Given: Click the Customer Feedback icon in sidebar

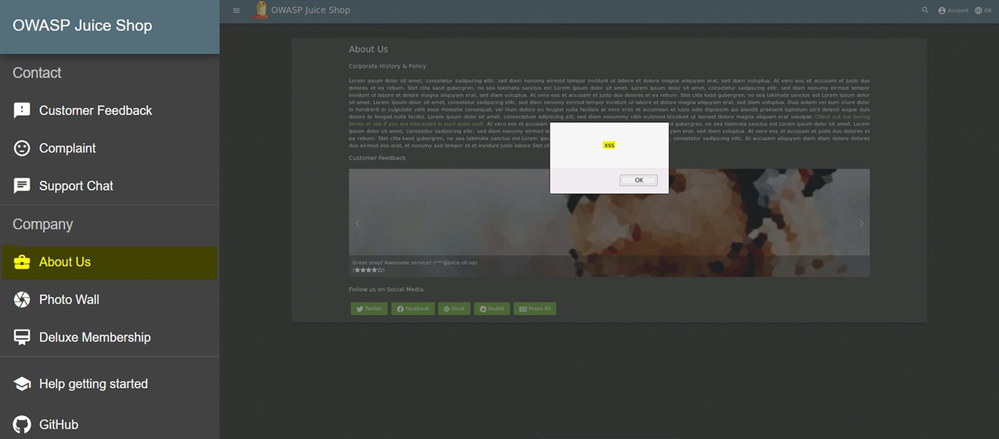Looking at the screenshot, I should tap(22, 110).
